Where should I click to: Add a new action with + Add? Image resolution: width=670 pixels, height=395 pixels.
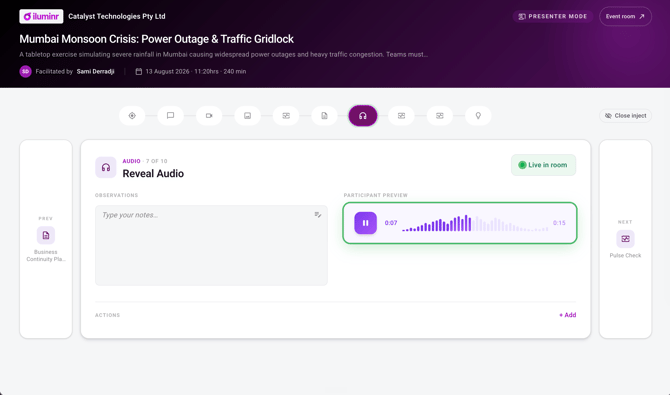pyautogui.click(x=567, y=315)
